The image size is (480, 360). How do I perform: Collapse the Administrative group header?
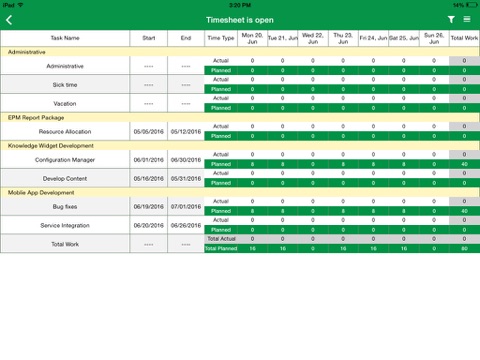pos(240,52)
